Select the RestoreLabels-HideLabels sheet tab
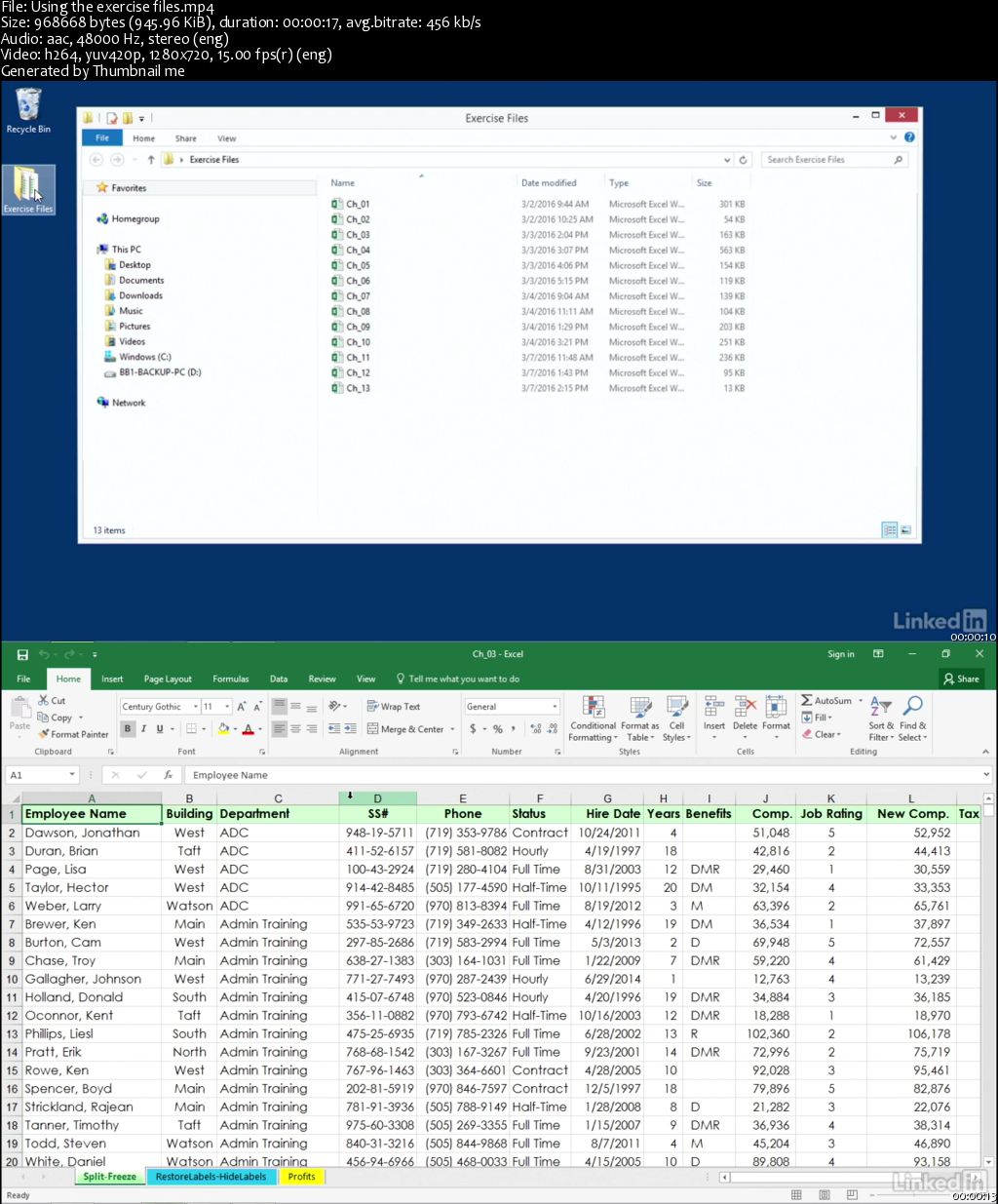 point(211,1177)
